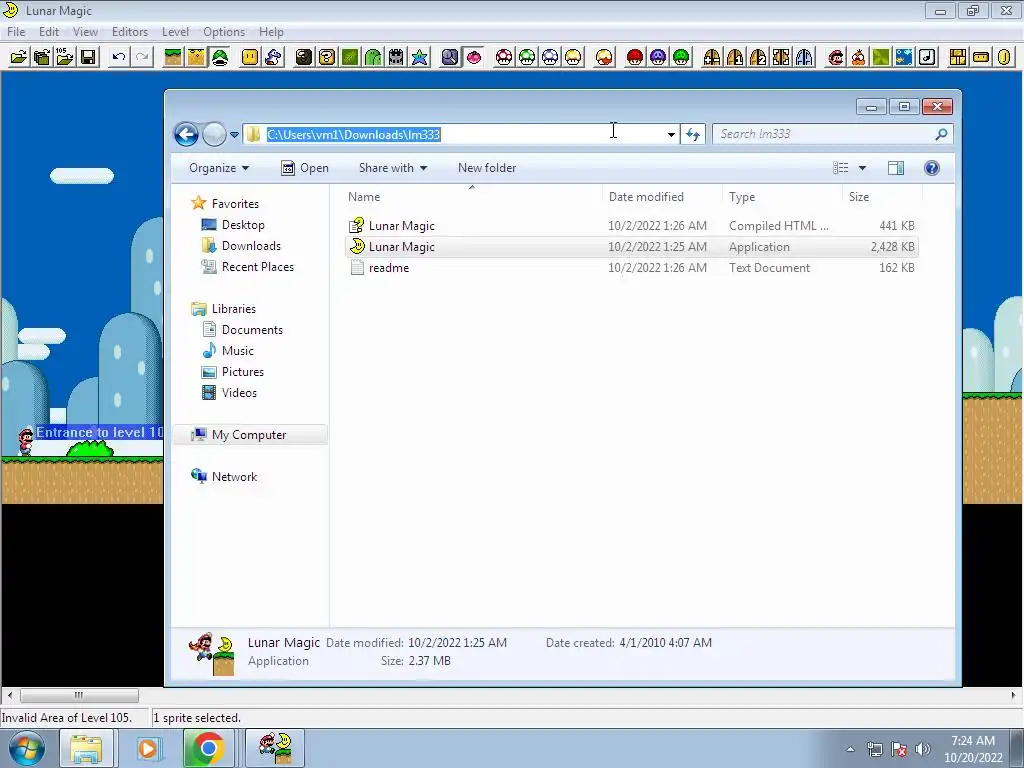
Task: Open the View menu
Action: (x=85, y=31)
